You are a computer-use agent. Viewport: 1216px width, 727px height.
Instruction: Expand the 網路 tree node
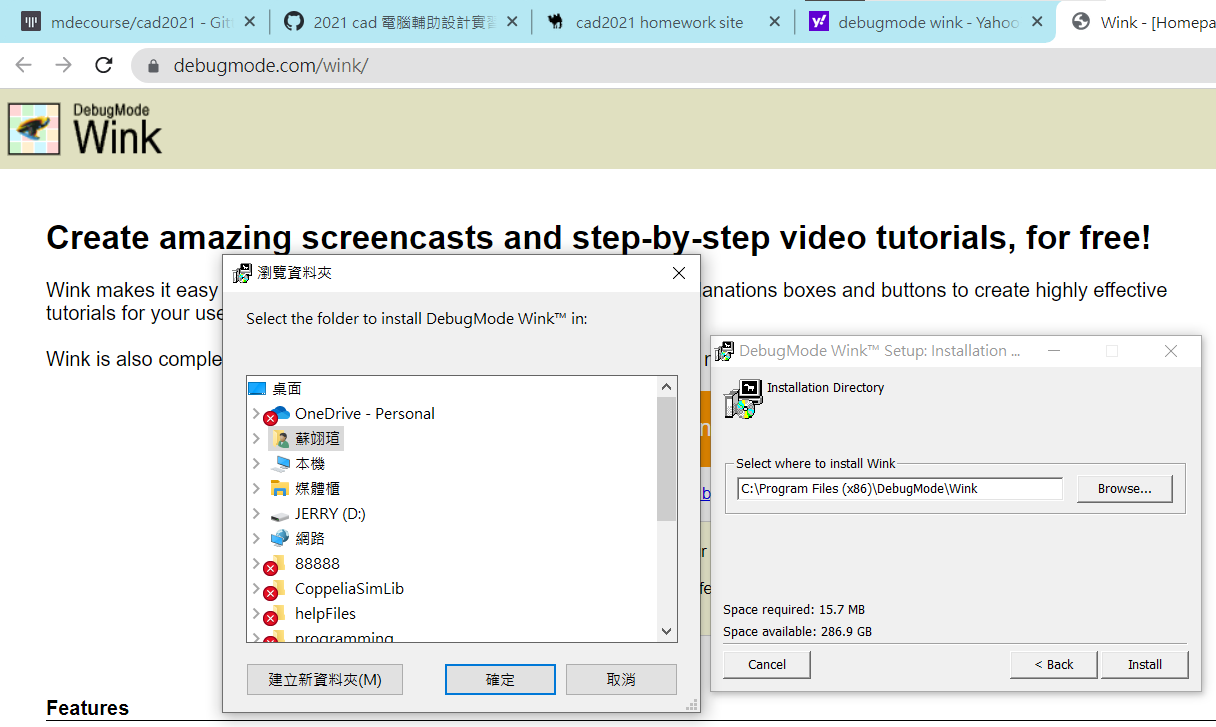[256, 538]
